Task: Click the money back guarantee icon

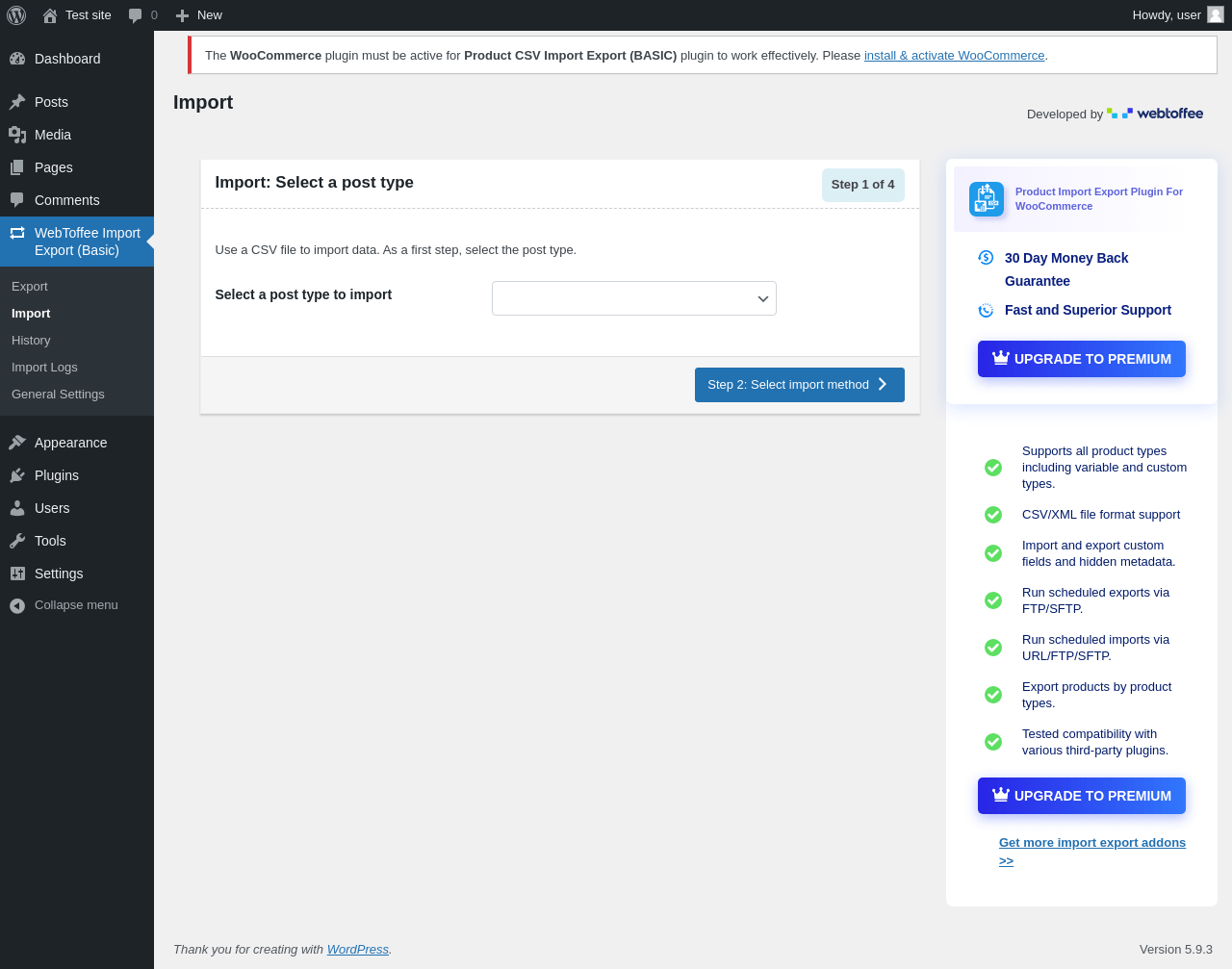Action: coord(986,257)
